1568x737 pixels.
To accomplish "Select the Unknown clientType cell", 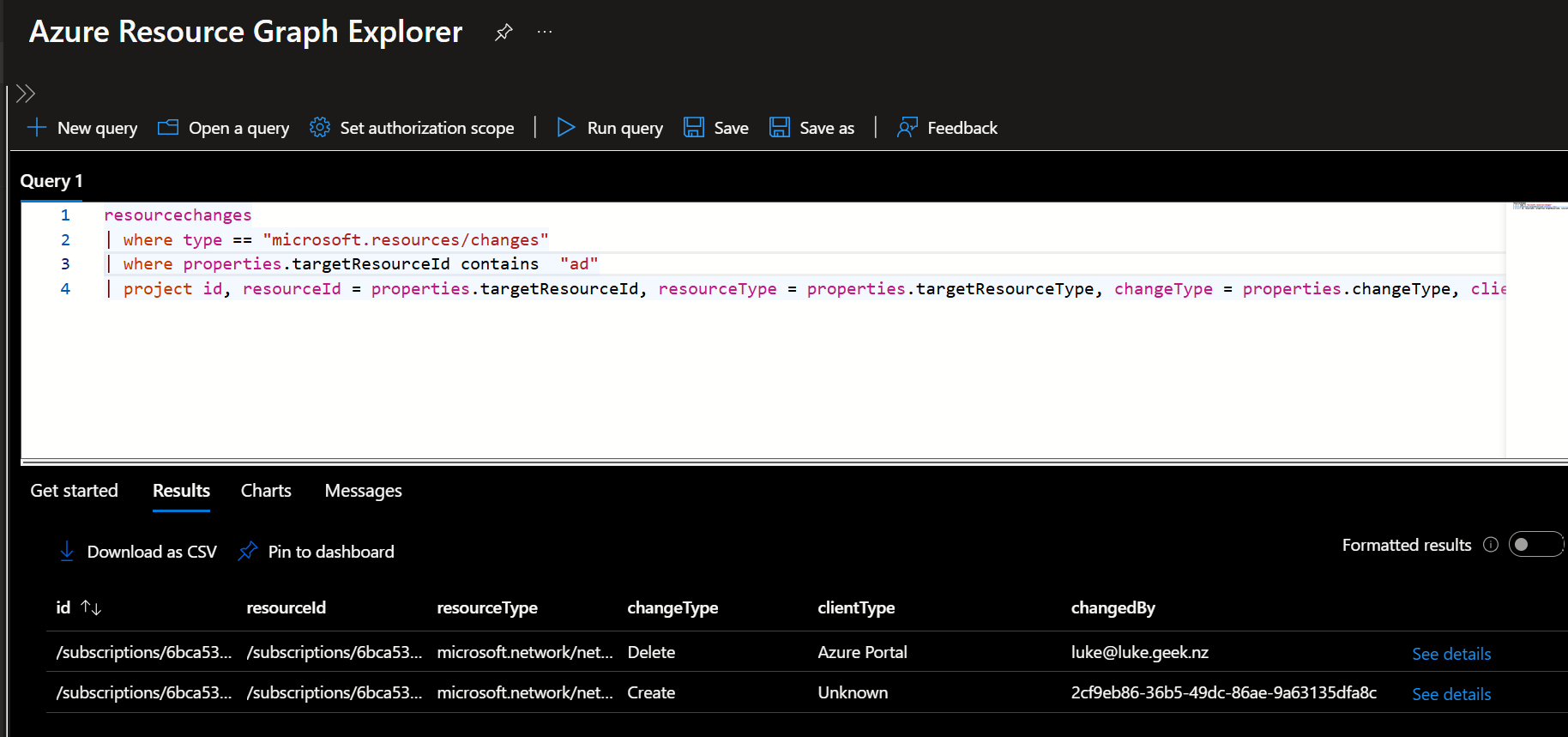I will [x=853, y=692].
